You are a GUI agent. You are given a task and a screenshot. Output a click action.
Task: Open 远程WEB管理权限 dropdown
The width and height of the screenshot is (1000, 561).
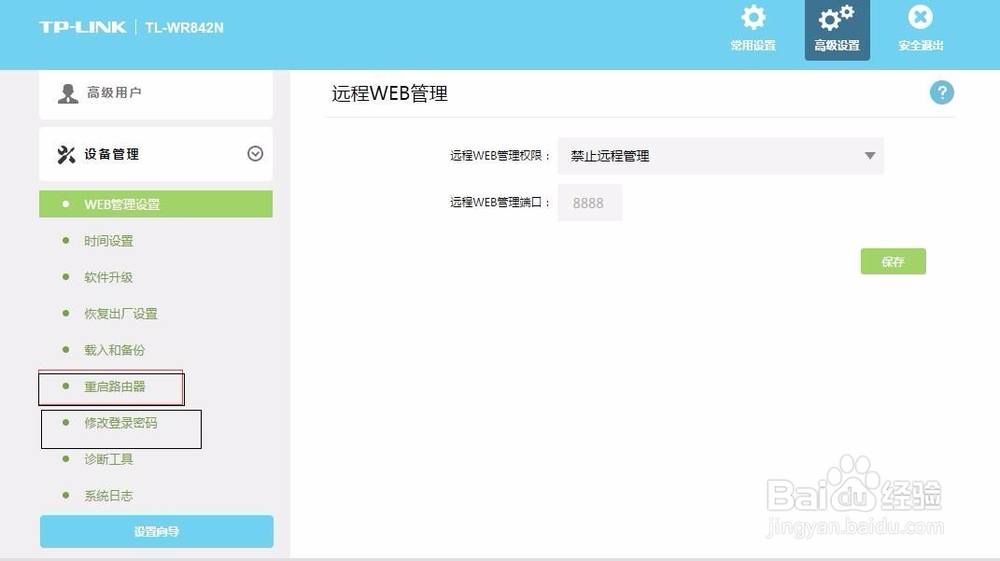[x=721, y=156]
